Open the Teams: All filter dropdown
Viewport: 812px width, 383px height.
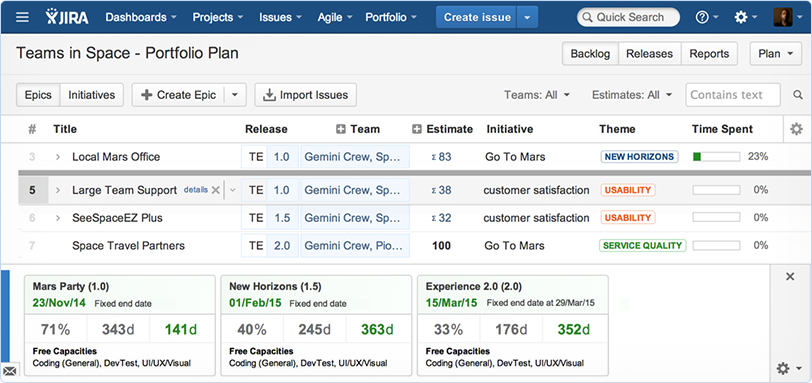[537, 95]
